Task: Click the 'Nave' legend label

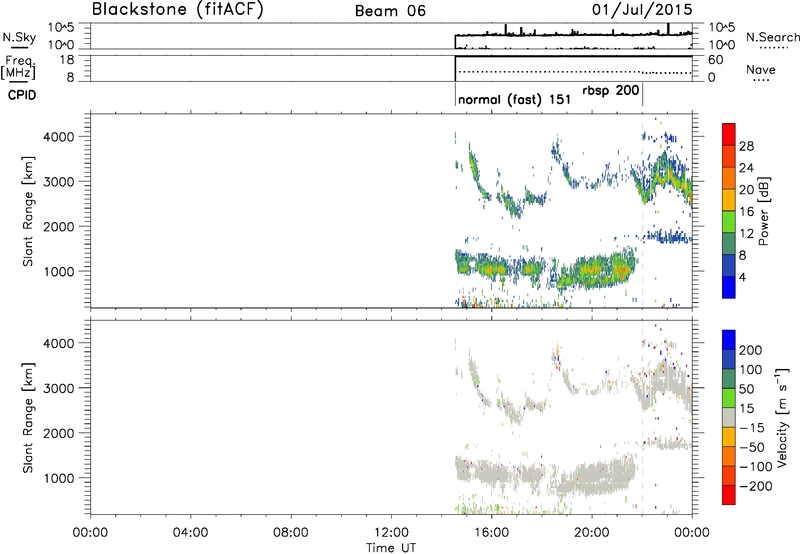Action: pos(761,70)
